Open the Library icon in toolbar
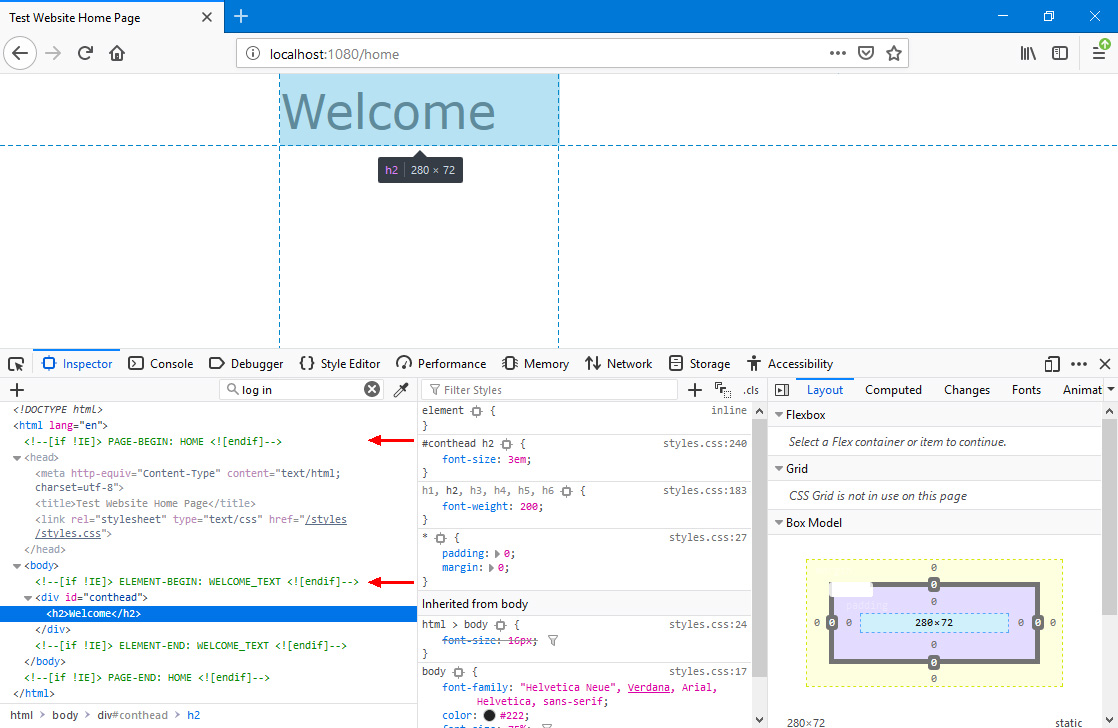This screenshot has width=1118, height=728. point(1027,53)
